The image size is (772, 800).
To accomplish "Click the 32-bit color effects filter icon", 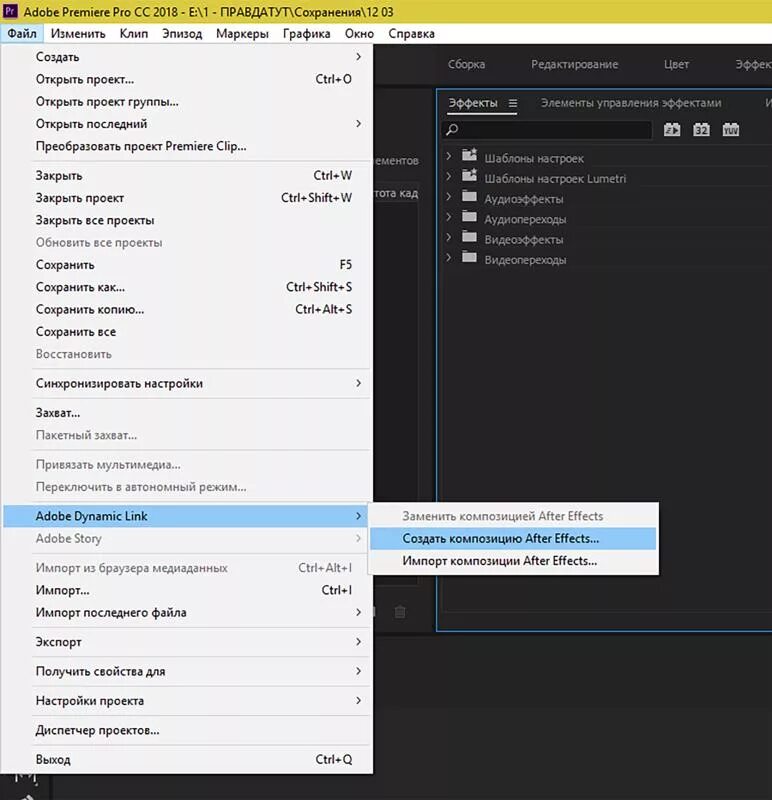I will [701, 130].
